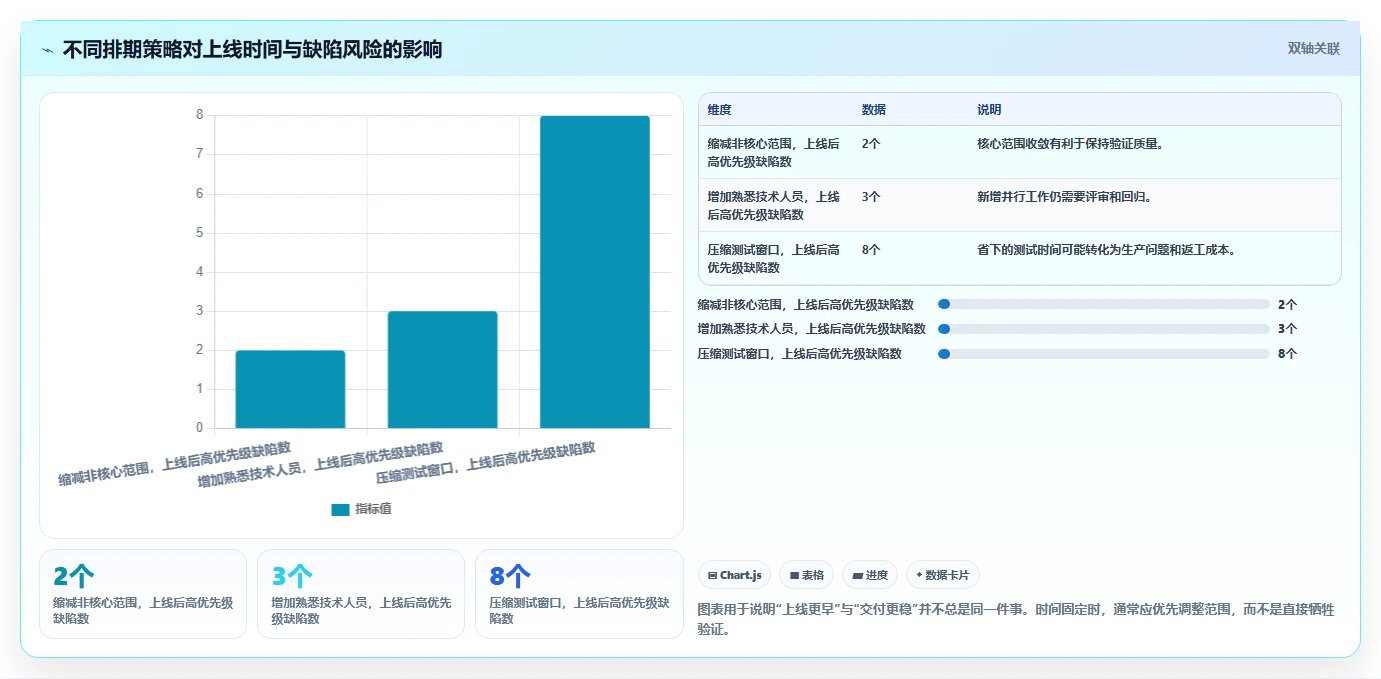Click the 维度 column header

pos(719,110)
